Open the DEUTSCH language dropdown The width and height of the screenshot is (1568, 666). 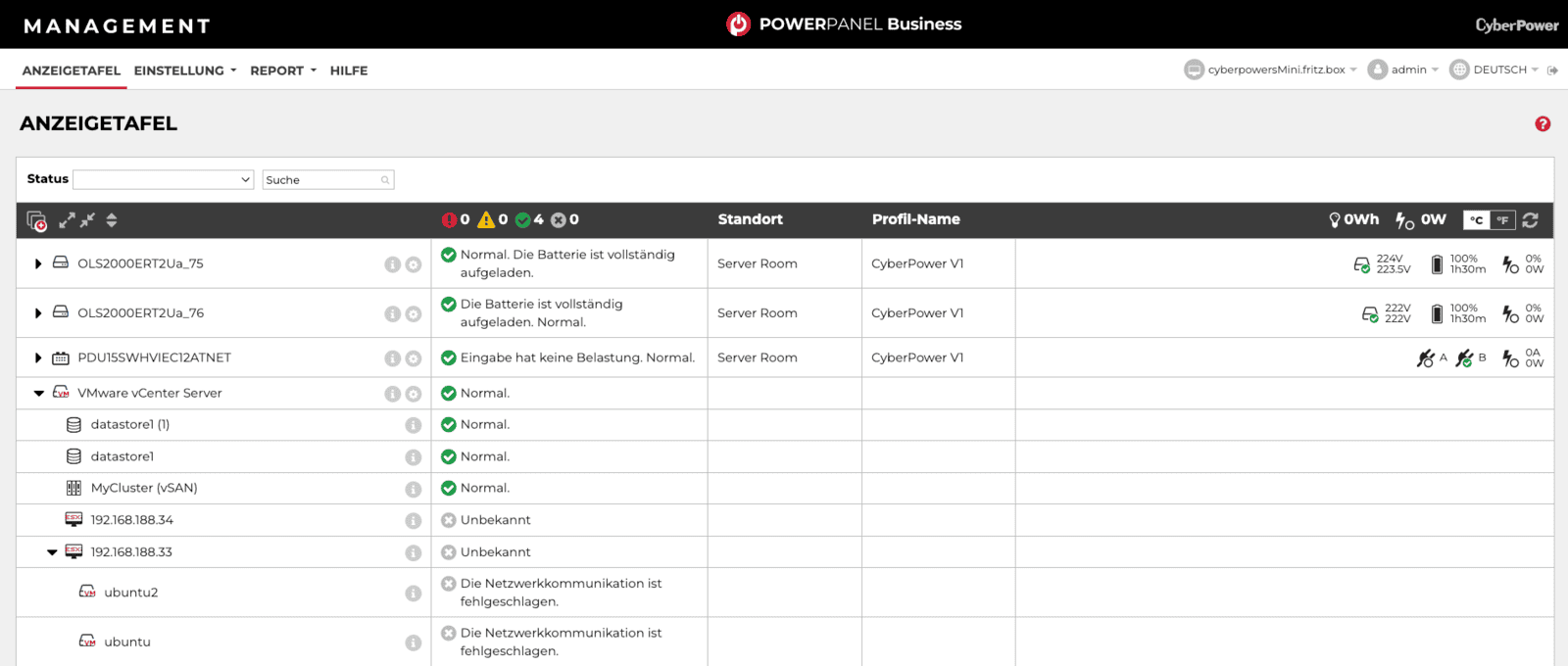point(1494,70)
